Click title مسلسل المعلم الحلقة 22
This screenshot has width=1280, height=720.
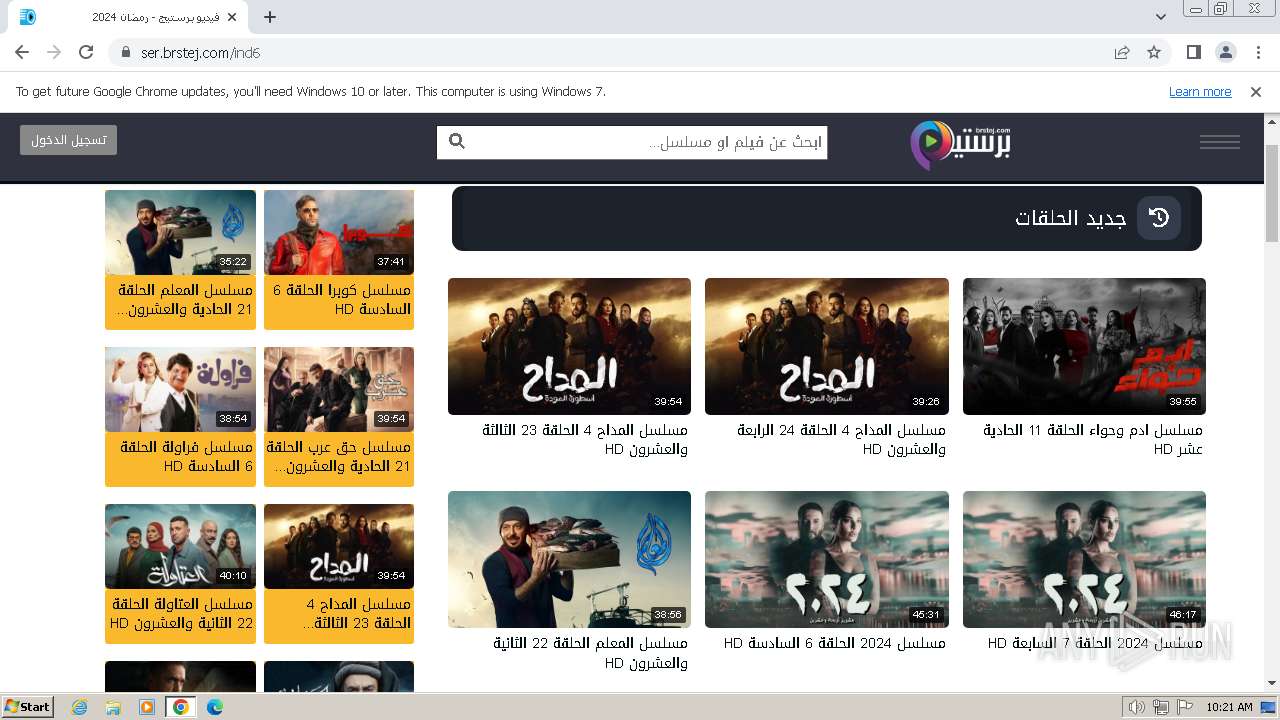[590, 653]
